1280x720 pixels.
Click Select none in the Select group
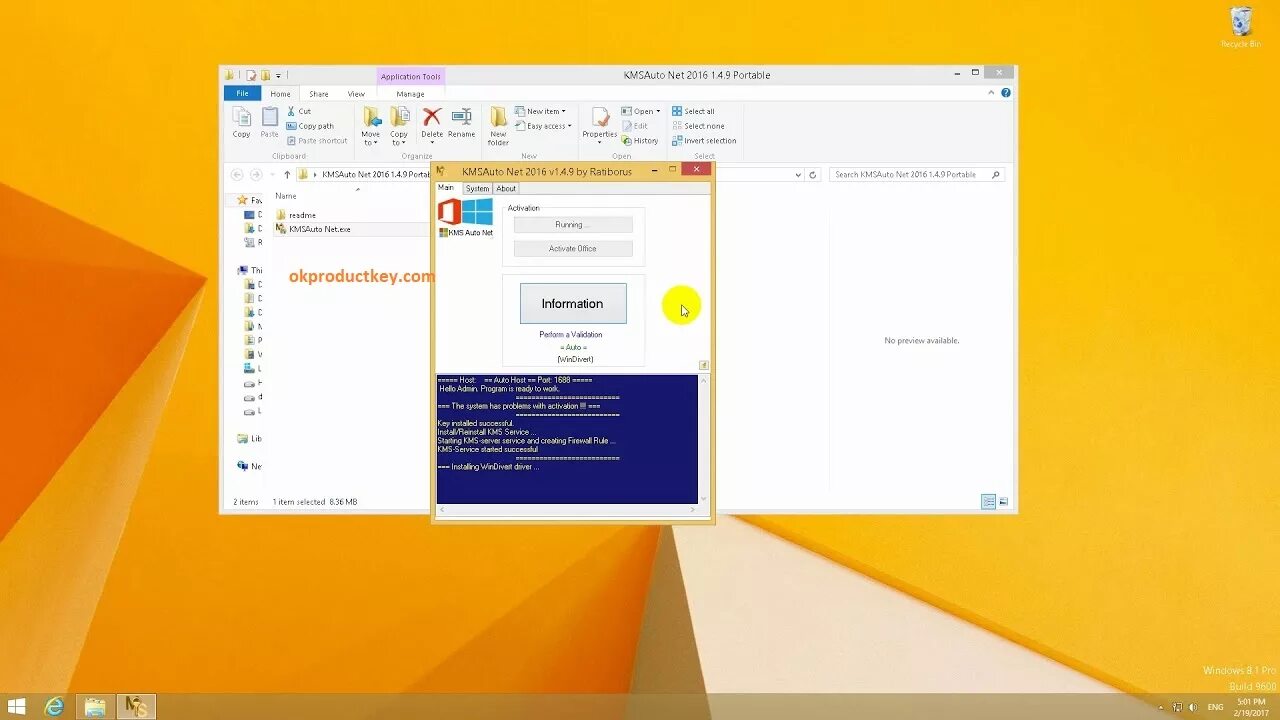pyautogui.click(x=698, y=126)
